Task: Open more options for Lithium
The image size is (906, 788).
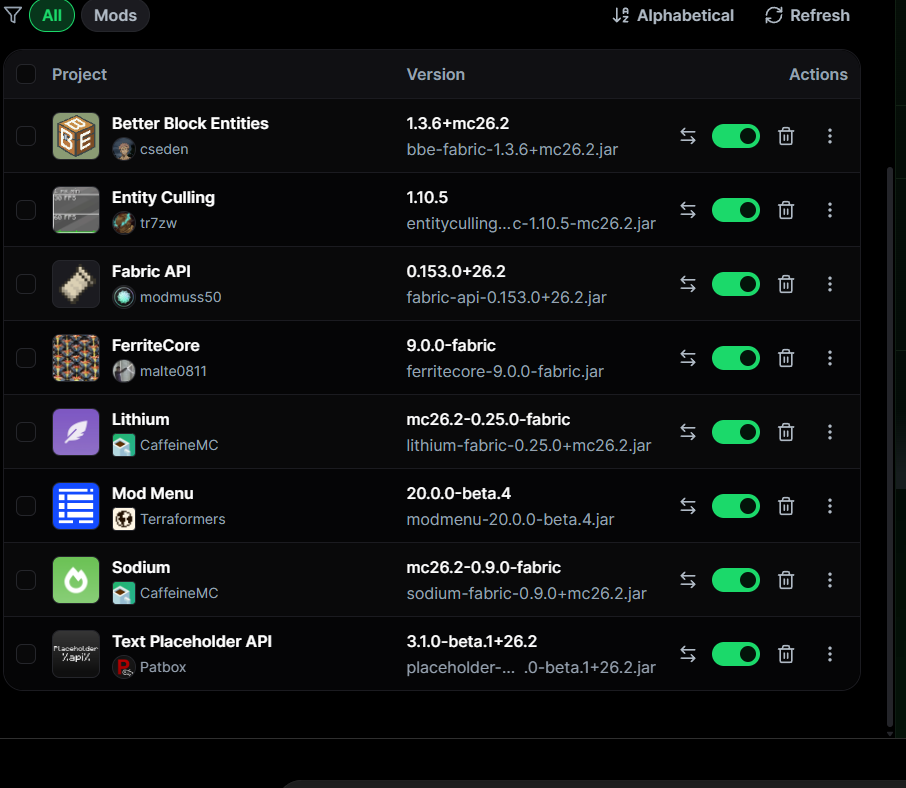Action: click(830, 432)
